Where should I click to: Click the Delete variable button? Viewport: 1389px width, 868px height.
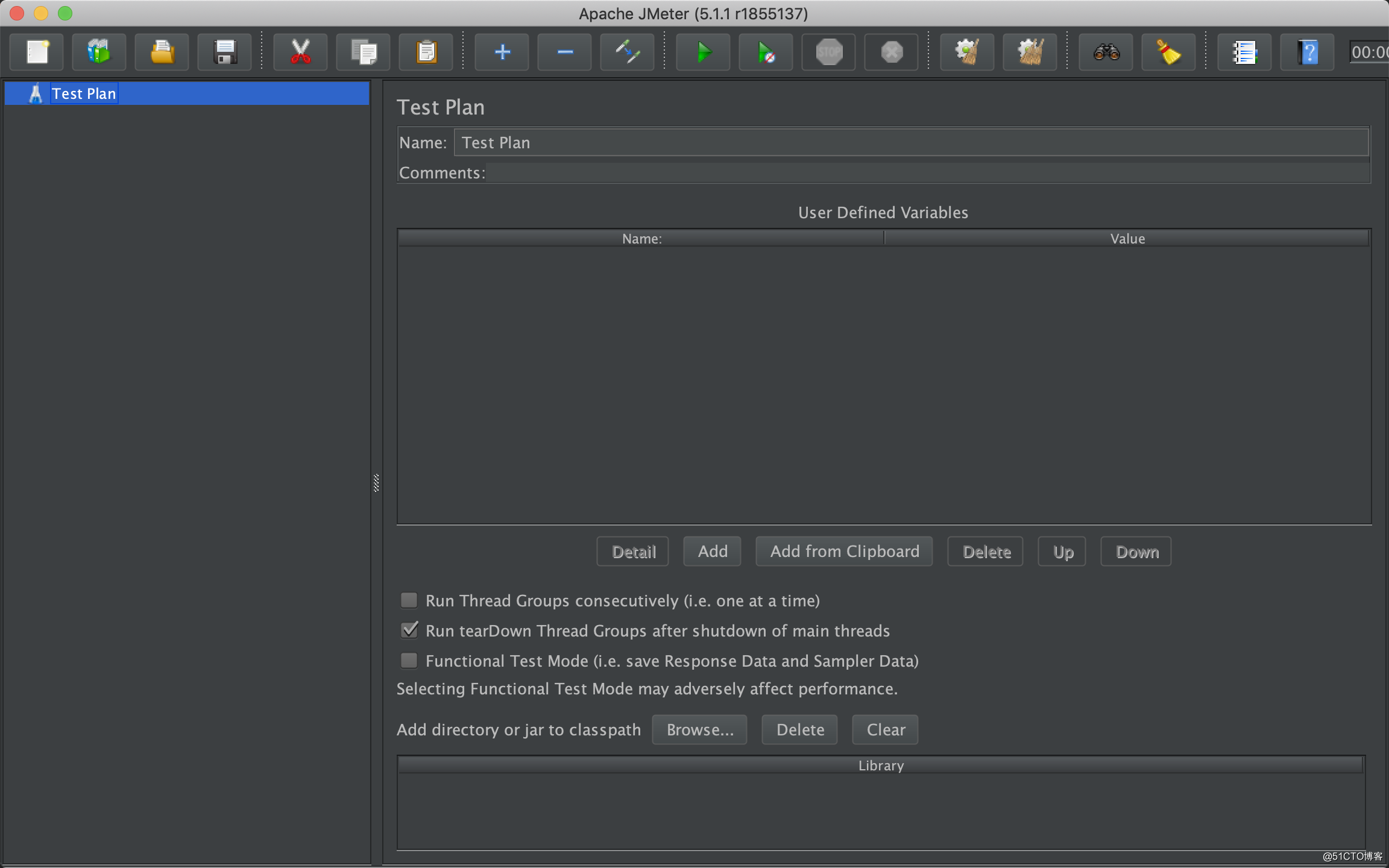(x=986, y=551)
